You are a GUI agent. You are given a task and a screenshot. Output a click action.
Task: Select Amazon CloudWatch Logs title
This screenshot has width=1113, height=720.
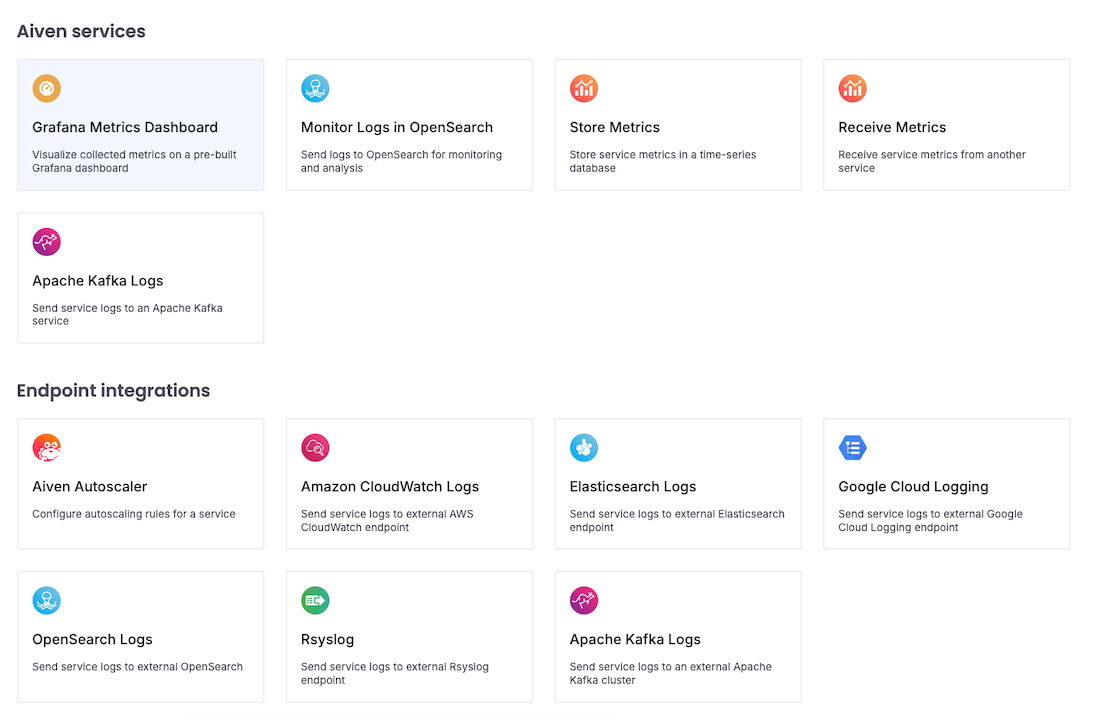tap(390, 486)
